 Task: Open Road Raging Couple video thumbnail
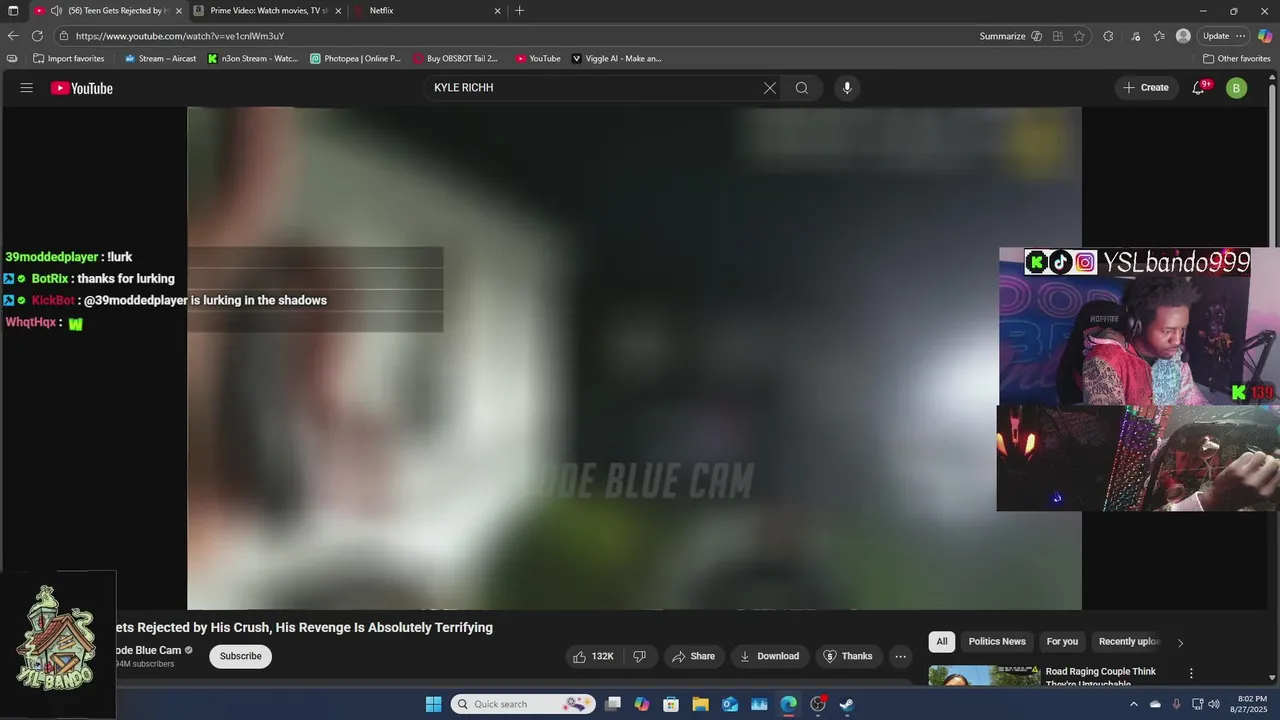(984, 675)
